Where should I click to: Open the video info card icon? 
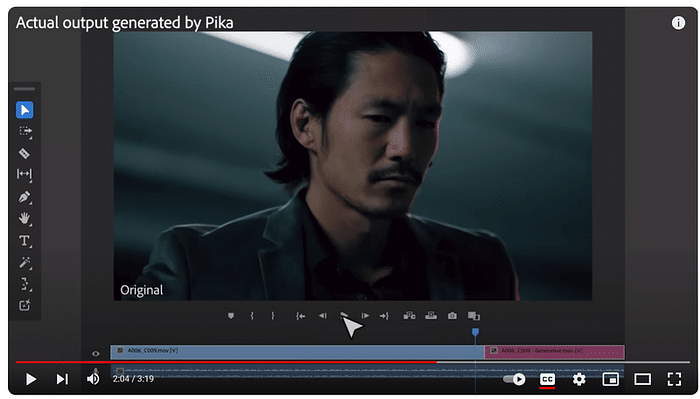point(678,23)
